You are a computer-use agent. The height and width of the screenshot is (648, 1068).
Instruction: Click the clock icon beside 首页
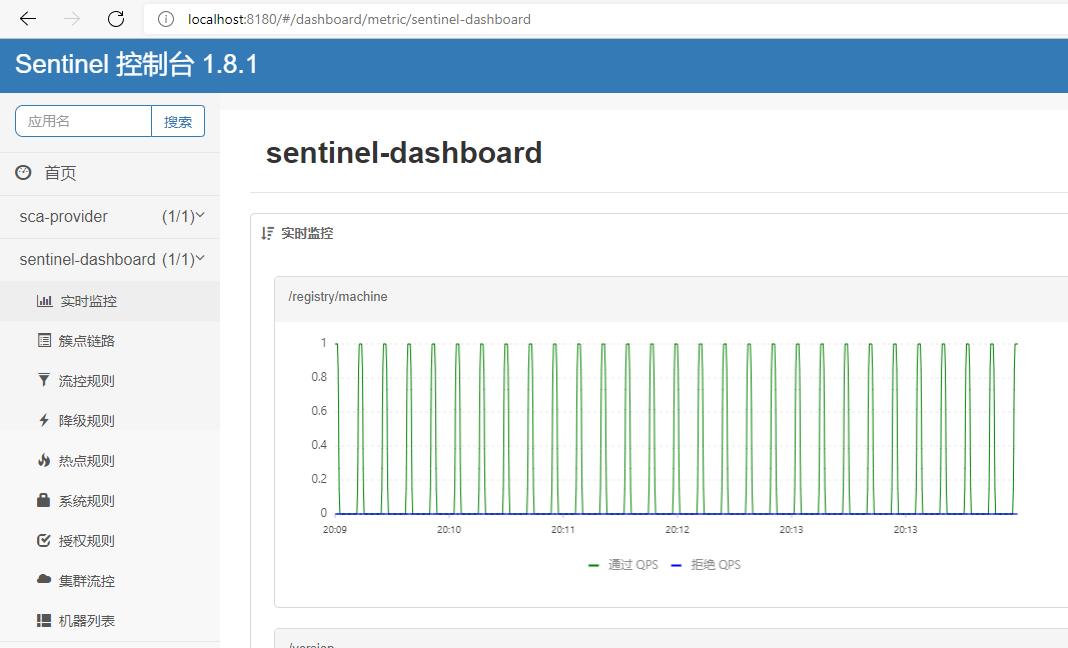point(22,172)
